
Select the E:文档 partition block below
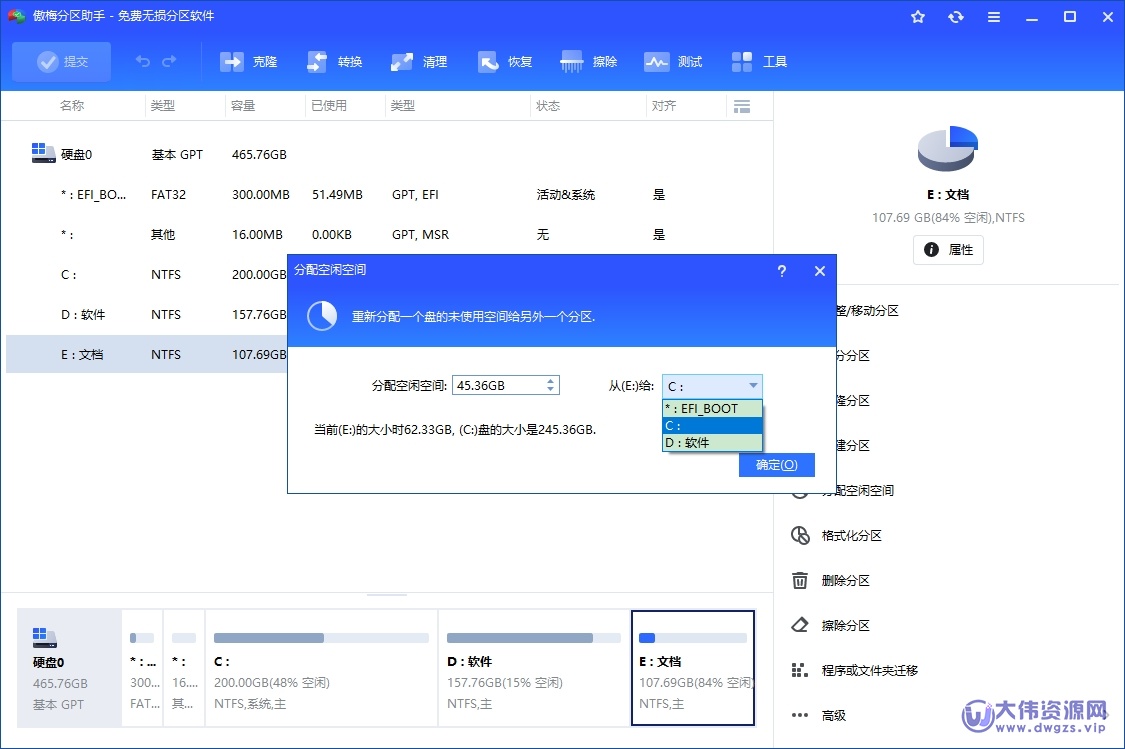click(693, 667)
